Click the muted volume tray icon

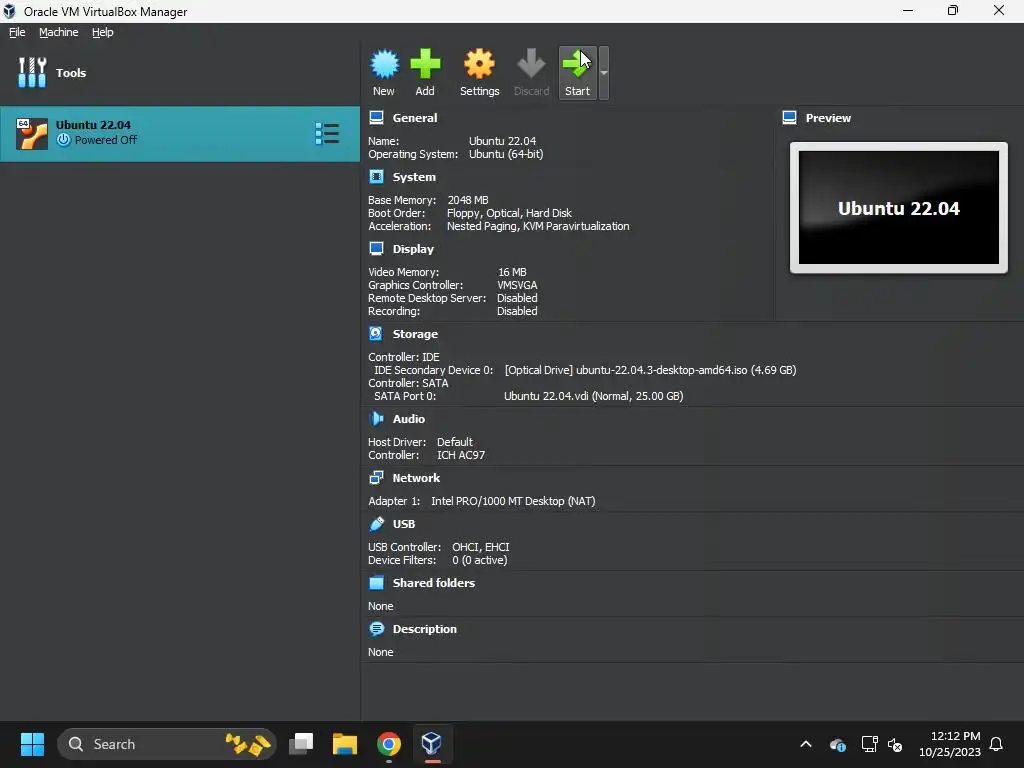pos(895,744)
